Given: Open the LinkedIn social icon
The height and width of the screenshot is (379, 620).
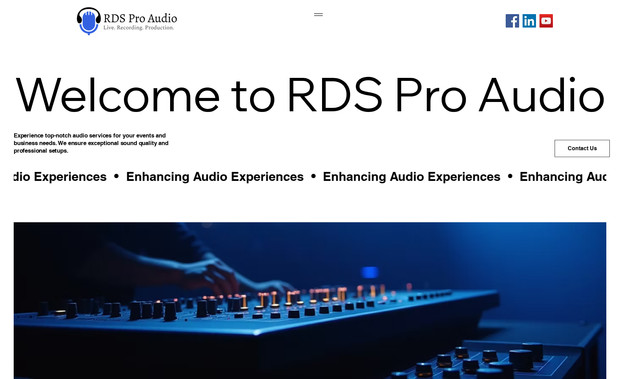Looking at the screenshot, I should pyautogui.click(x=529, y=21).
